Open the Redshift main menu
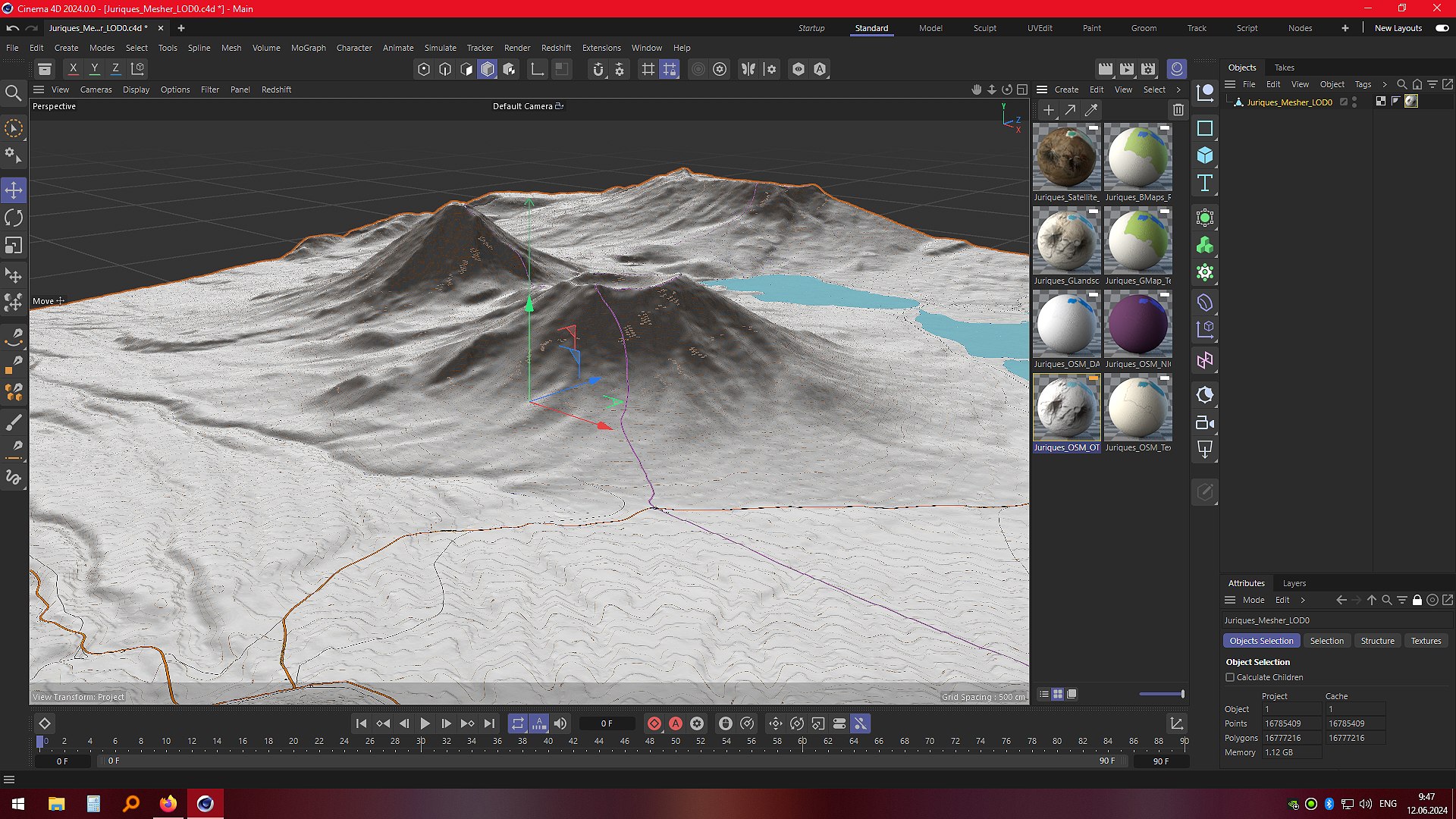 point(556,48)
